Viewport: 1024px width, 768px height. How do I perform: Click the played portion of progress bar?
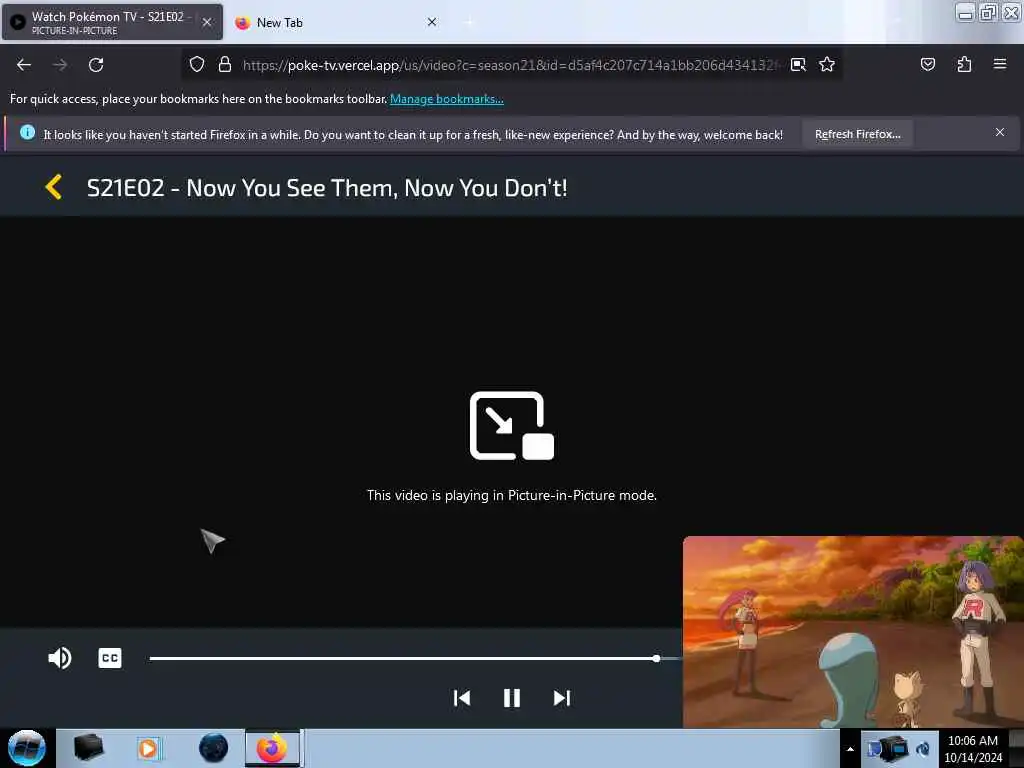pos(402,658)
